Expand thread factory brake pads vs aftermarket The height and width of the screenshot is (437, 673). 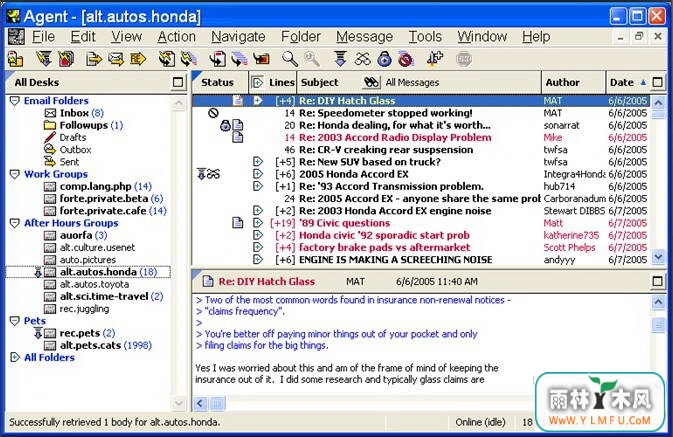[258, 247]
